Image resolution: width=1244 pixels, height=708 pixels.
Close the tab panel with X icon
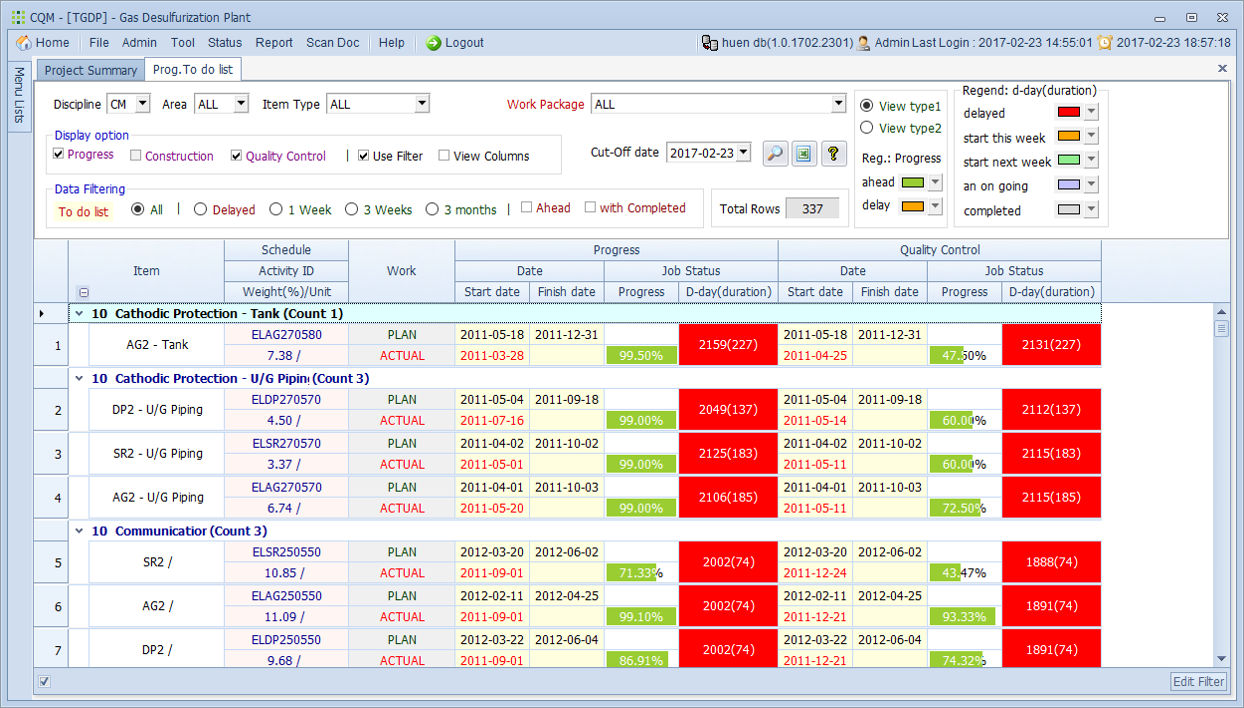pos(1222,69)
